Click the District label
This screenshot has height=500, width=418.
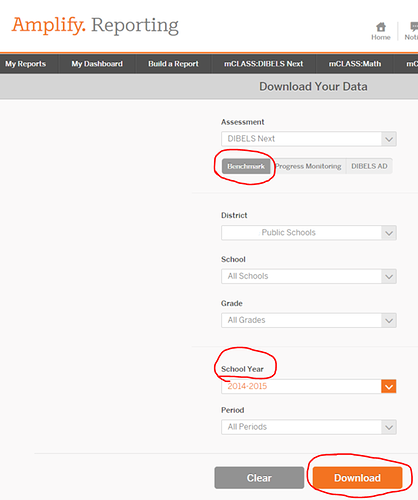tap(234, 215)
